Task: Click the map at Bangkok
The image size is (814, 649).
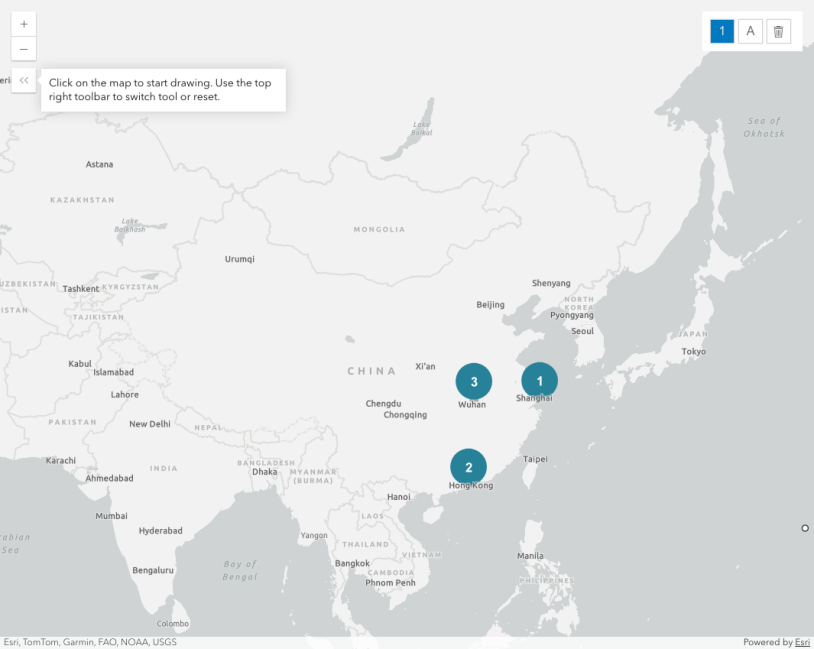Action: coord(352,563)
